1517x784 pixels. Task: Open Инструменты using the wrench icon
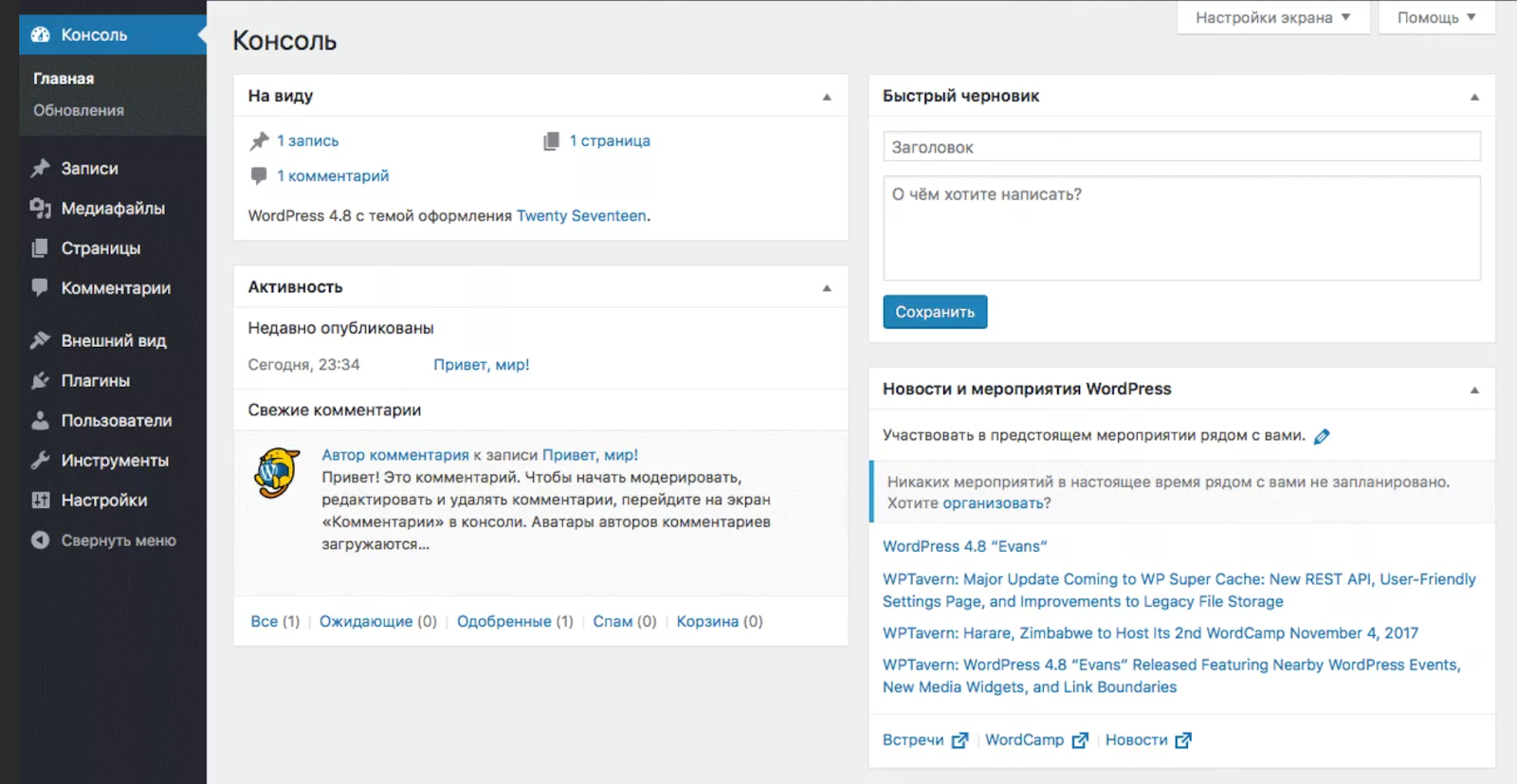point(40,461)
